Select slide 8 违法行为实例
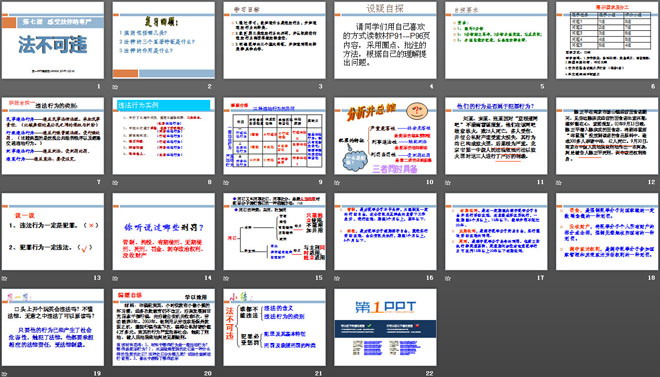Viewport: 660px width, 377px height. [163, 136]
